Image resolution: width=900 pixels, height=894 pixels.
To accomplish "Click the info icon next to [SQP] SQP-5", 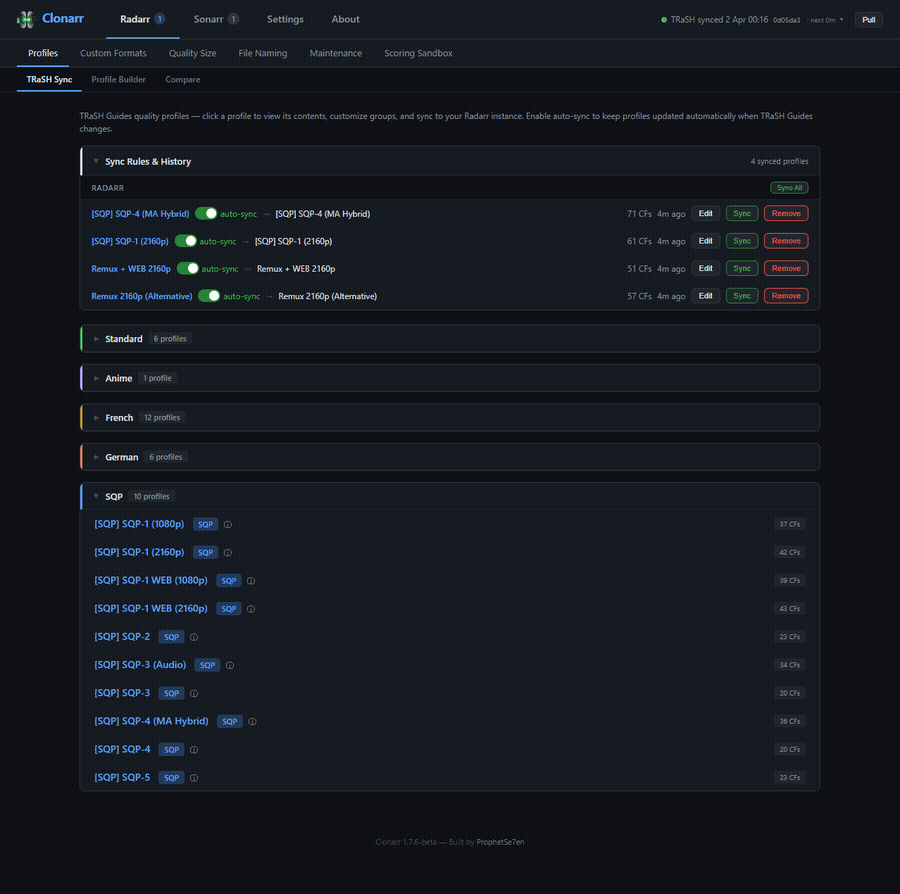I will click(194, 778).
